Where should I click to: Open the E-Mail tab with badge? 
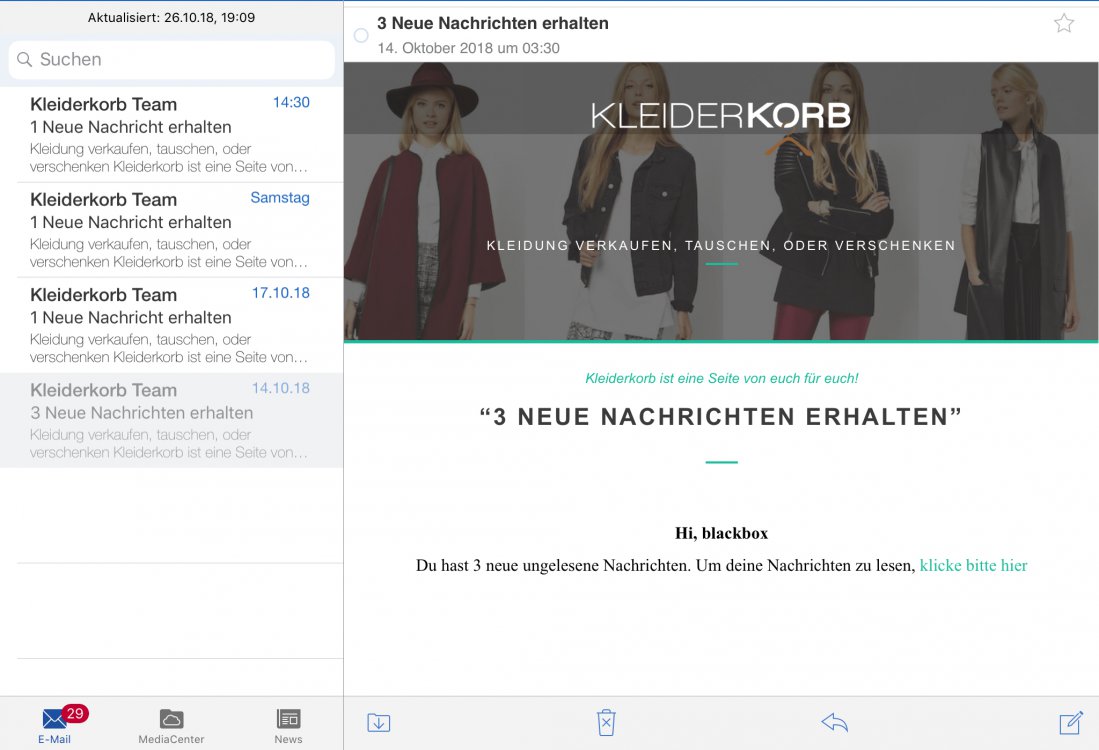(55, 725)
